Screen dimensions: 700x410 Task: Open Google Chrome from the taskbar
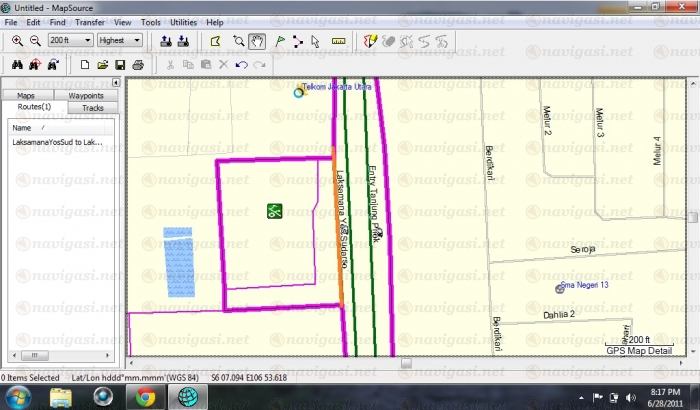tap(144, 397)
